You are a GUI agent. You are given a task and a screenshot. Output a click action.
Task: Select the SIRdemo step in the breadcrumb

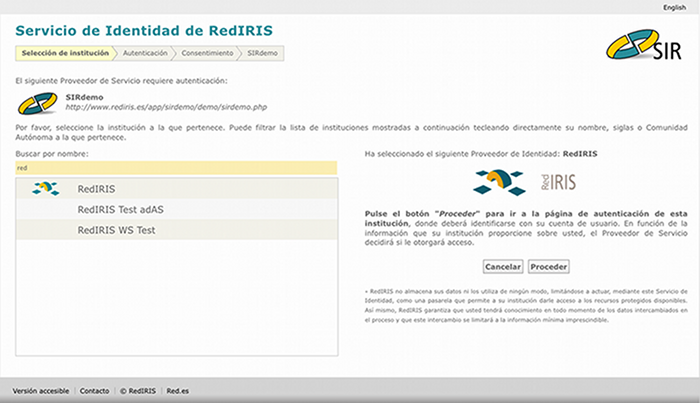click(262, 53)
